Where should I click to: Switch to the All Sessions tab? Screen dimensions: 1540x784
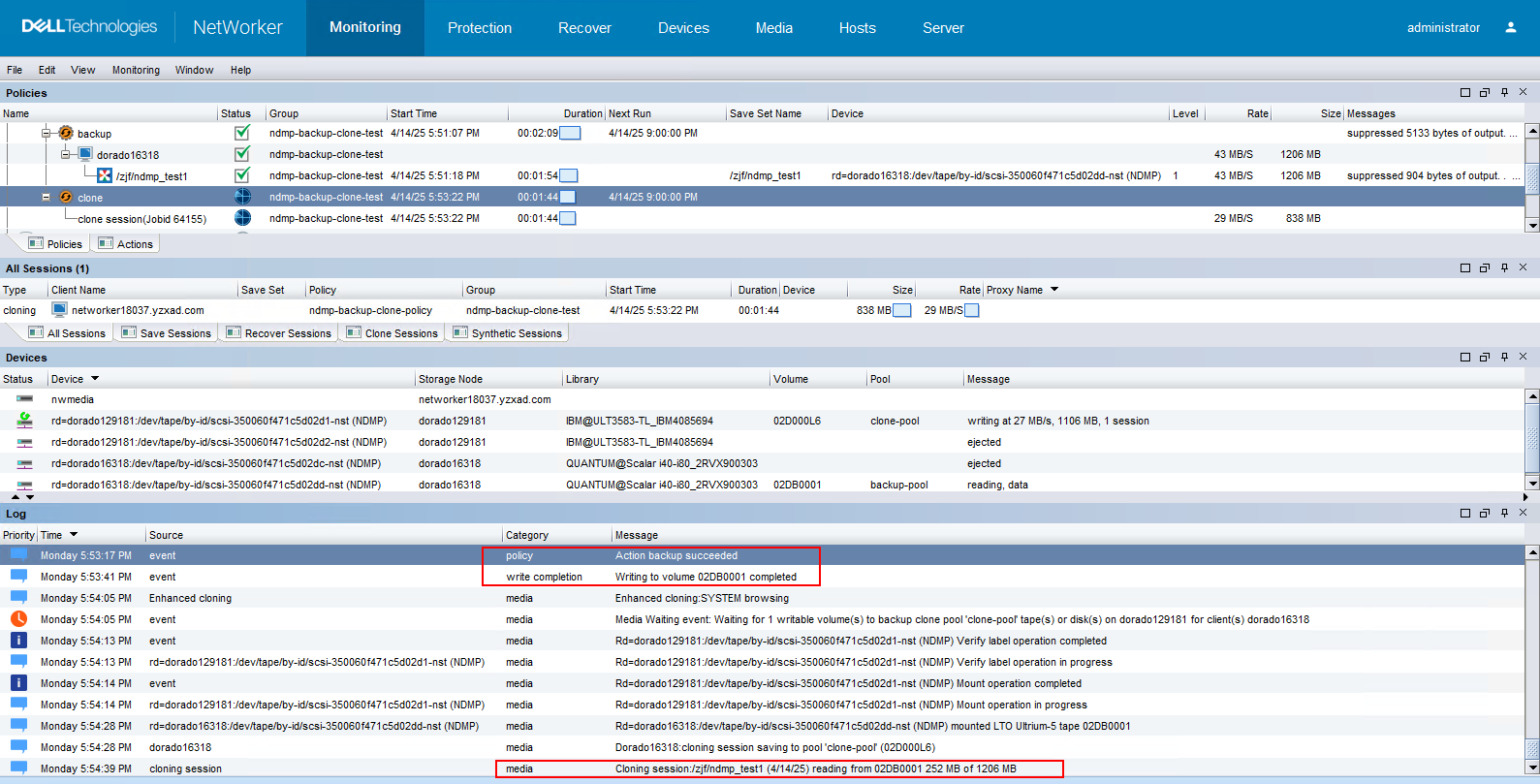67,333
